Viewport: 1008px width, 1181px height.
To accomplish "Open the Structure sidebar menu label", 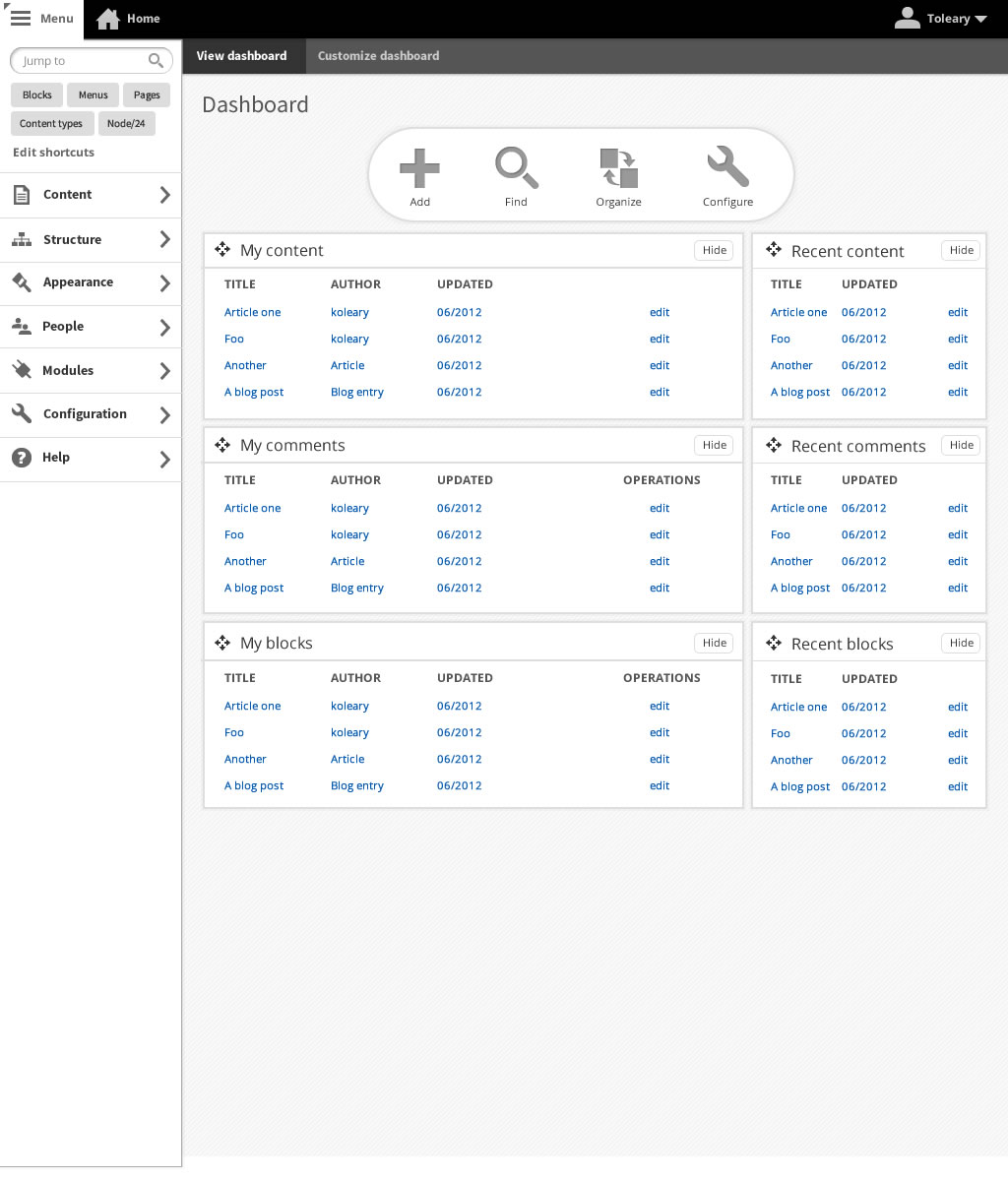I will (72, 239).
